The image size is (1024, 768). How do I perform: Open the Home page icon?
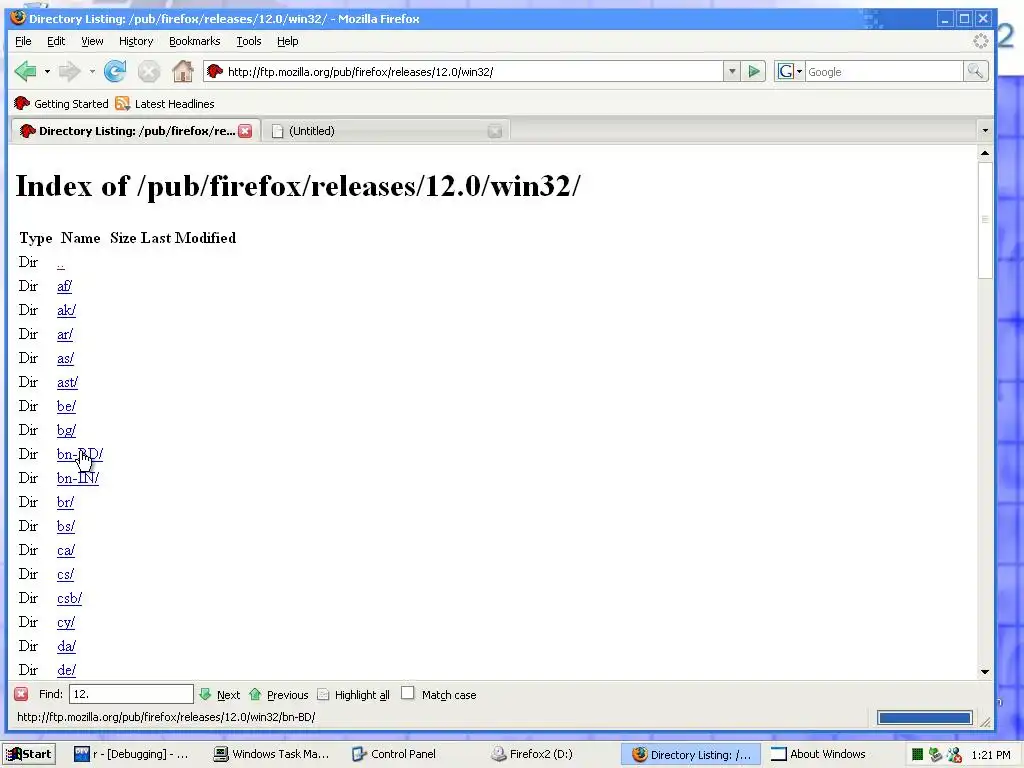pyautogui.click(x=183, y=71)
